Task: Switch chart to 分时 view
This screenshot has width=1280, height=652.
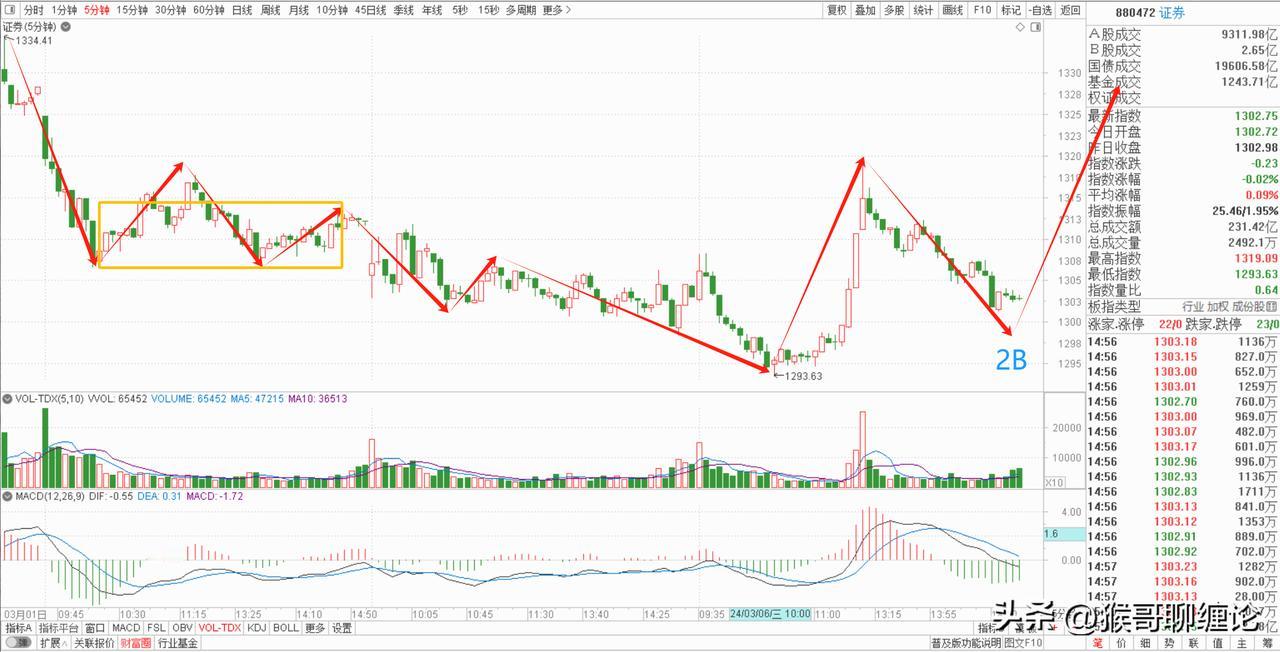Action: pyautogui.click(x=34, y=10)
